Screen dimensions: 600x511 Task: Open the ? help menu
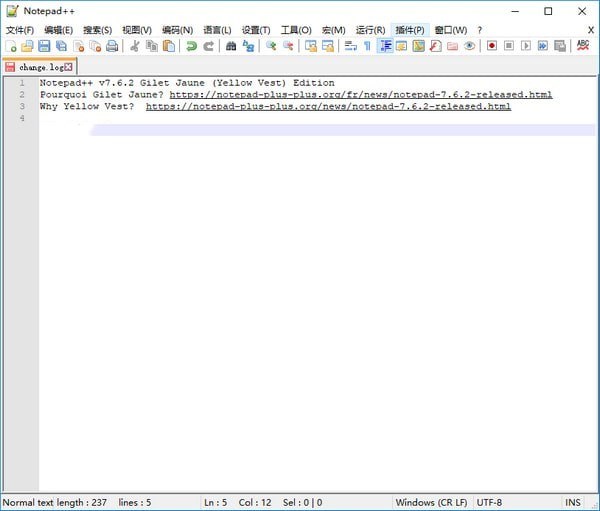(479, 30)
